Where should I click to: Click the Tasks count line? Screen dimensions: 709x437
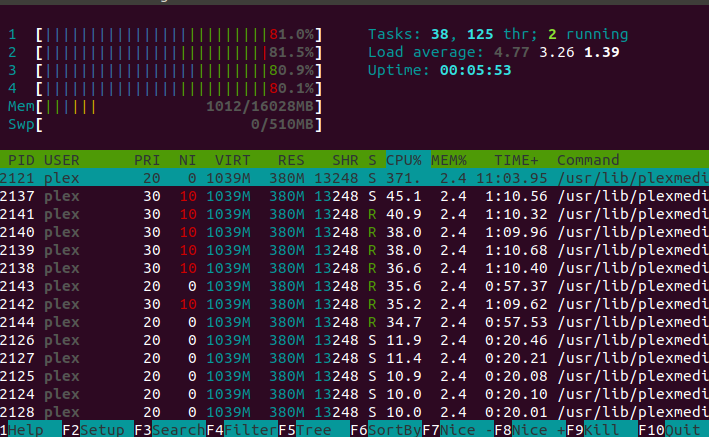pos(498,34)
